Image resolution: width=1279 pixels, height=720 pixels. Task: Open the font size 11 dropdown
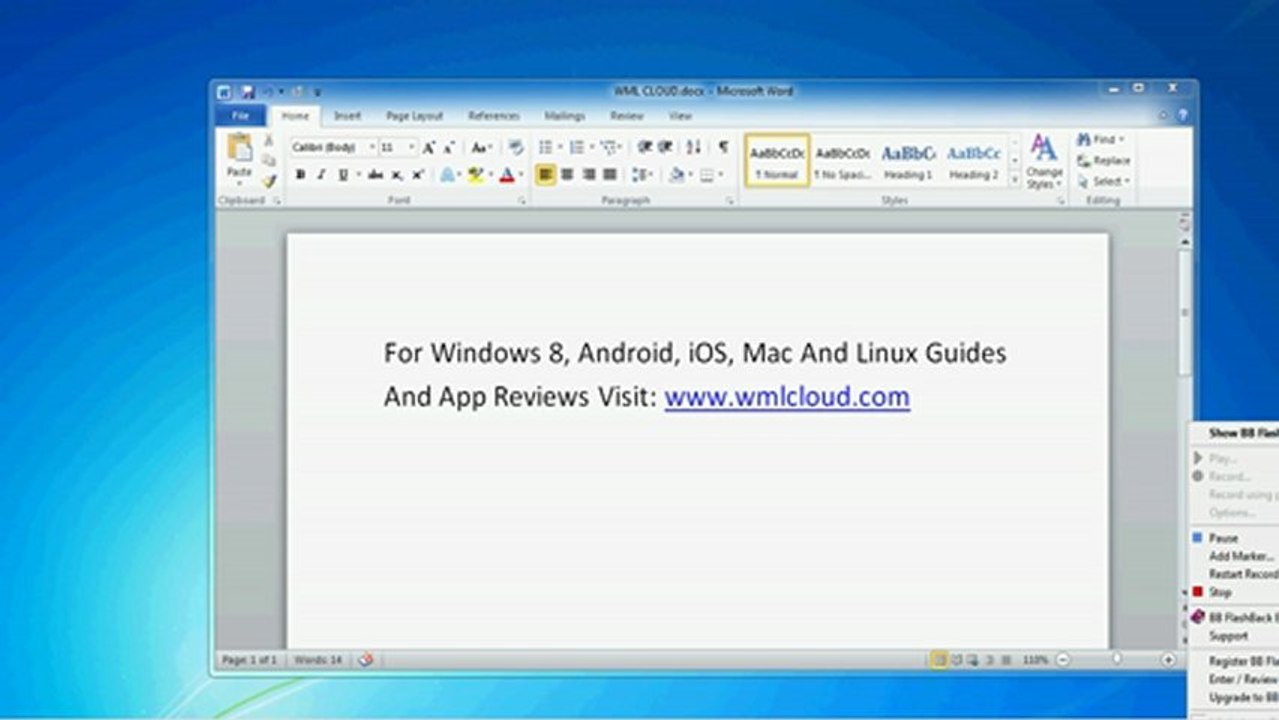point(411,147)
